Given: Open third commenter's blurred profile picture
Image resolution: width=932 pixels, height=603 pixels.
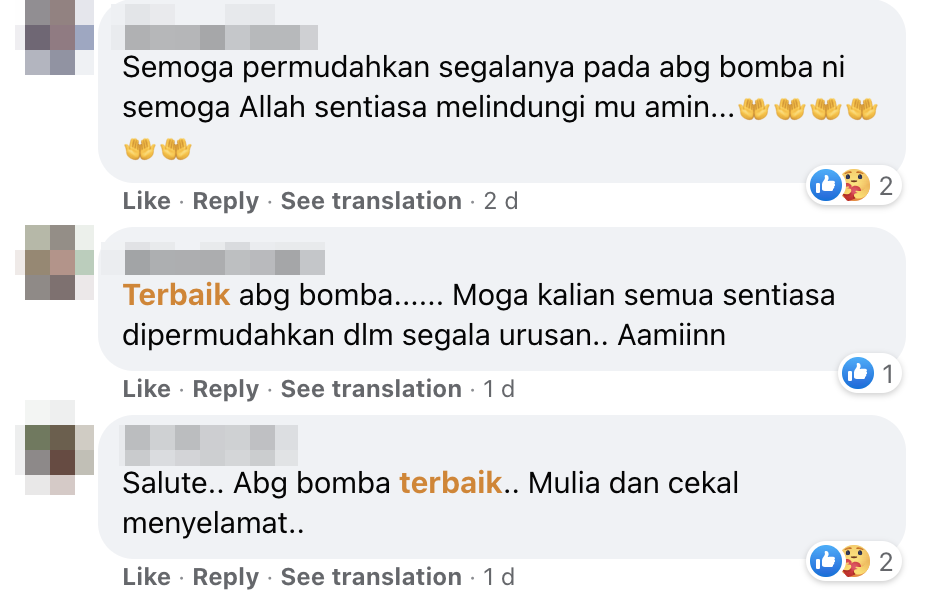Looking at the screenshot, I should coord(54,447).
